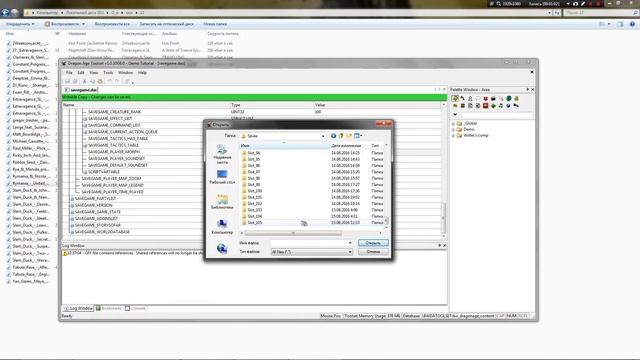Screen dimensions: 640x360
Task: Open Computer in dialog sidebar
Action: 222,227
